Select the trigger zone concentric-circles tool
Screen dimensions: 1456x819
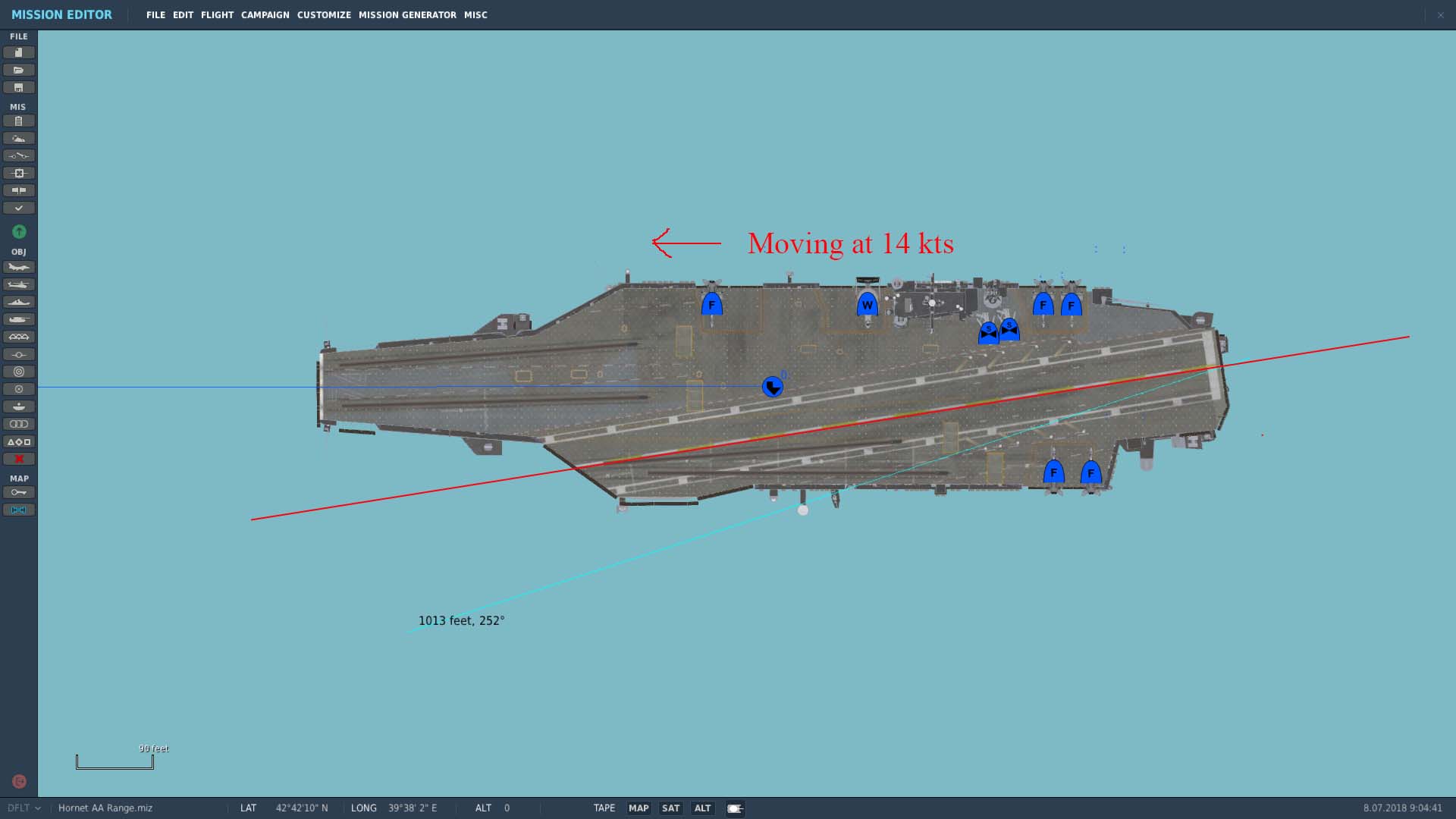(19, 372)
